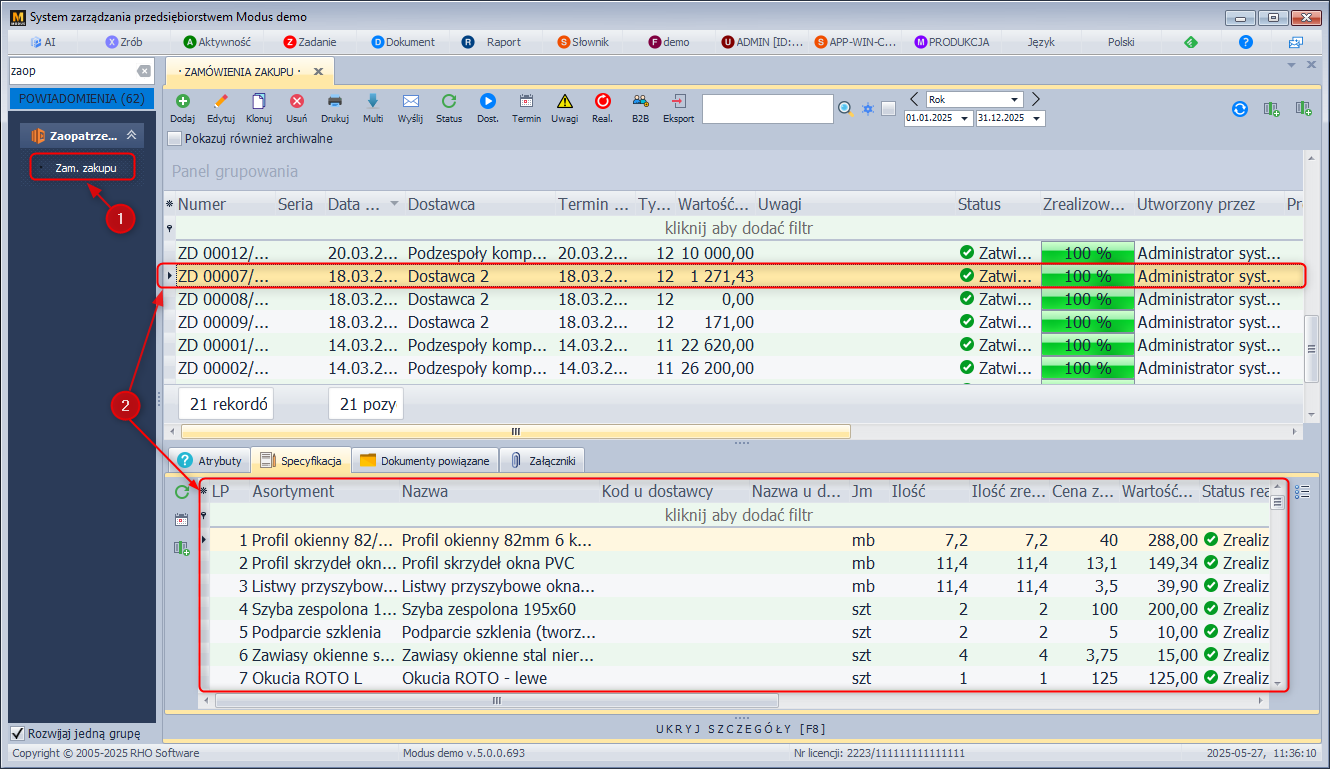Click 'UKRYJ SZCZEGÓŁY [F8]' bar
1330x769 pixels.
741,728
